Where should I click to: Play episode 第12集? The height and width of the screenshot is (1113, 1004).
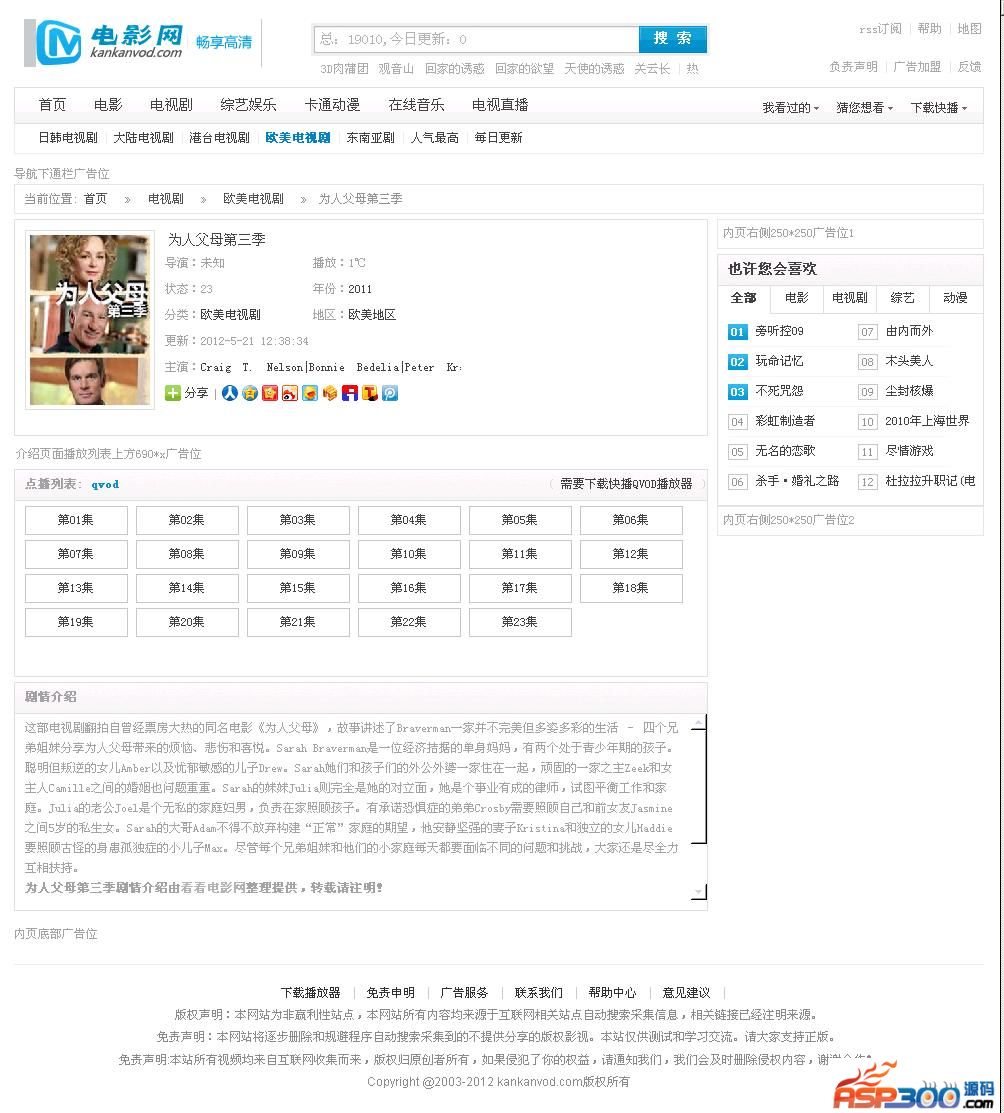(631, 554)
